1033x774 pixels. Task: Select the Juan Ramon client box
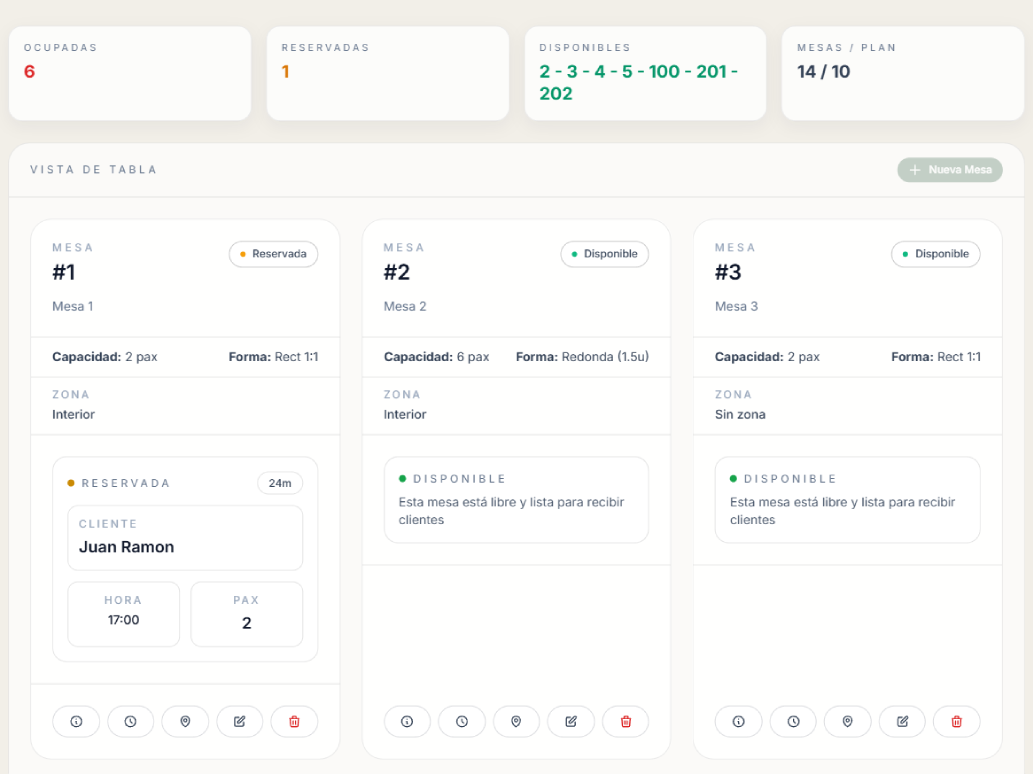pyautogui.click(x=185, y=538)
